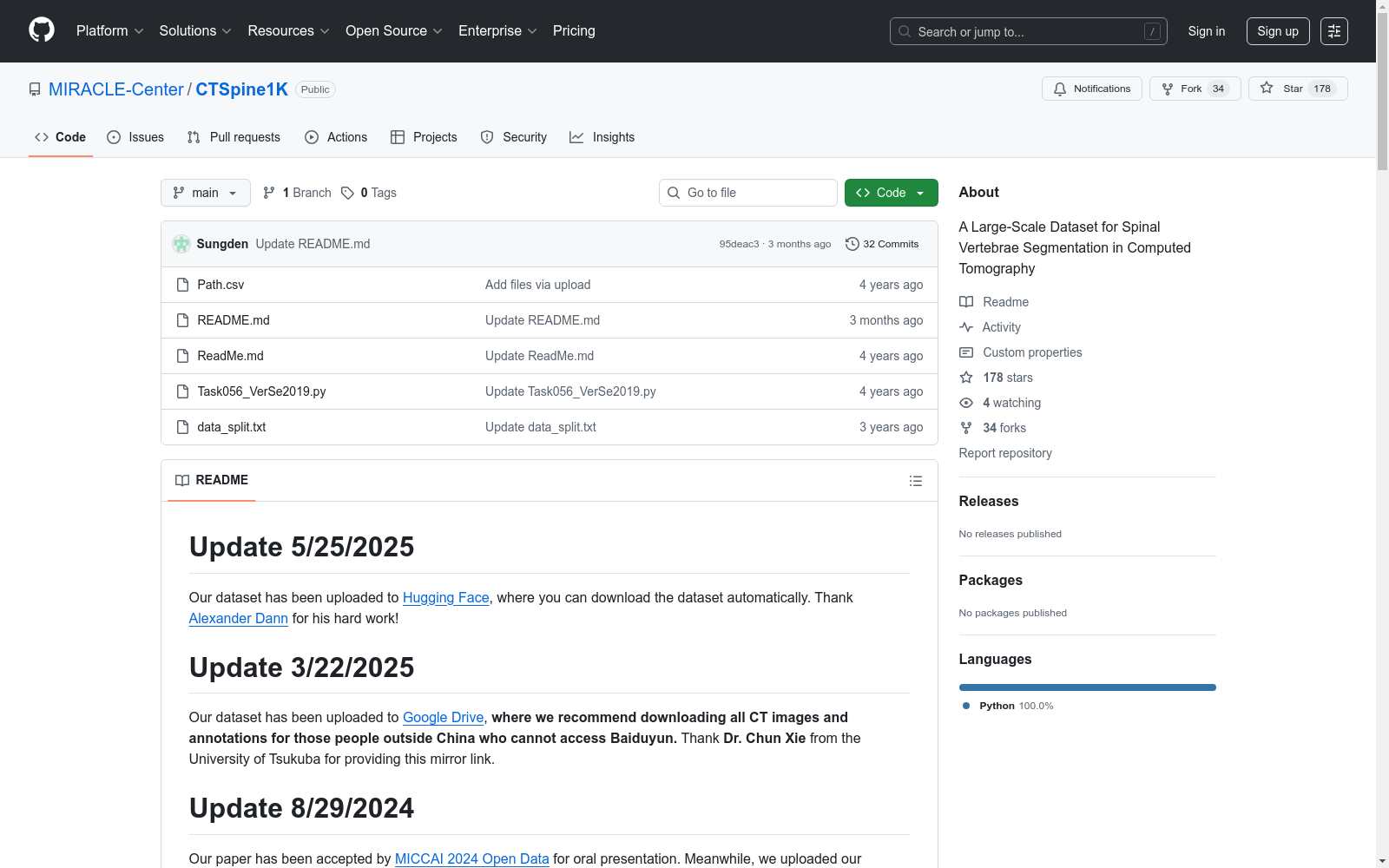1389x868 pixels.
Task: Click the README outline list icon
Action: [915, 481]
